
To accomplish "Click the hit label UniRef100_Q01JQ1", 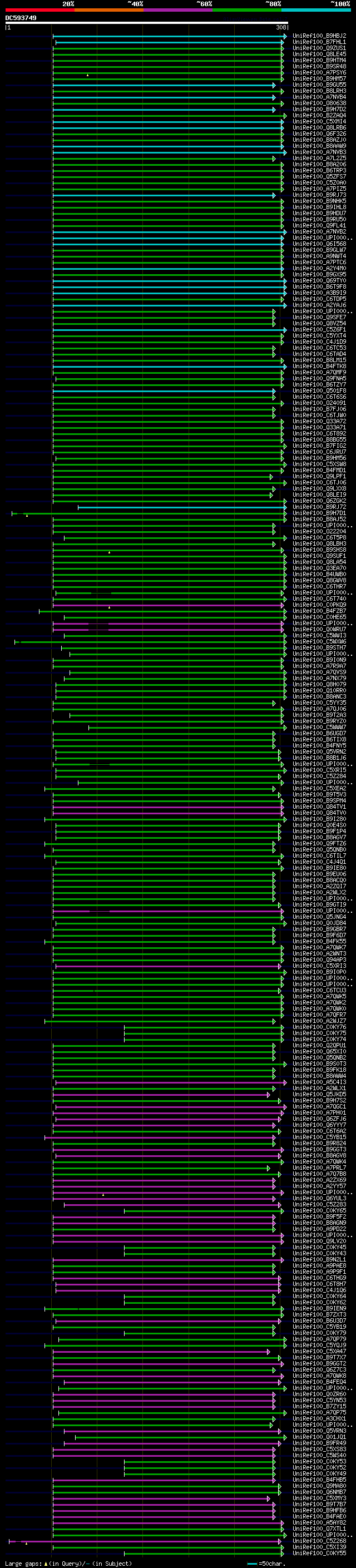I will pyautogui.click(x=319, y=1437).
